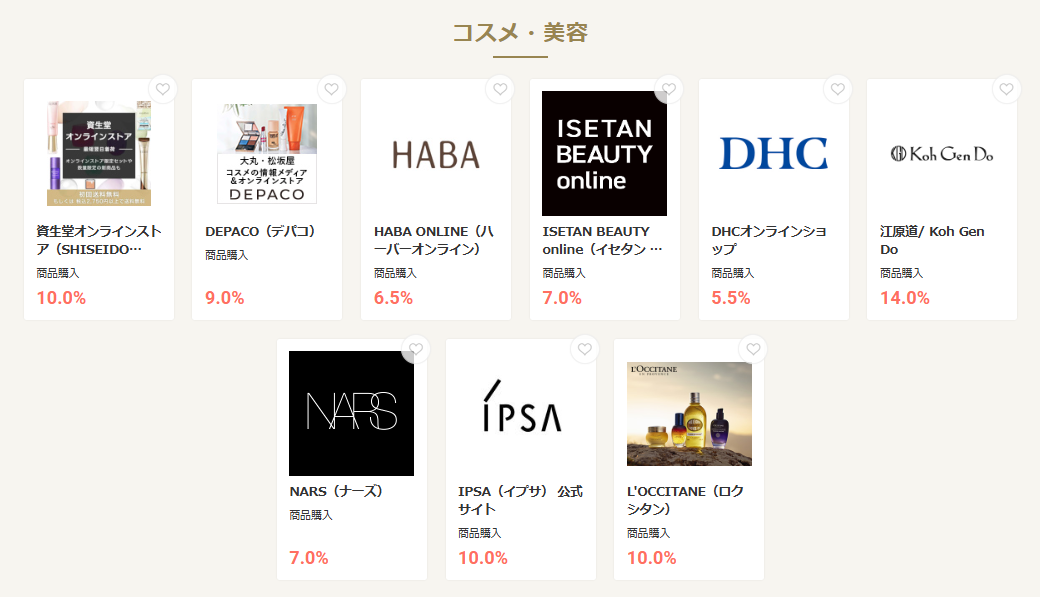This screenshot has height=597, width=1040.
Task: Click the blue DHC logo
Action: point(773,153)
